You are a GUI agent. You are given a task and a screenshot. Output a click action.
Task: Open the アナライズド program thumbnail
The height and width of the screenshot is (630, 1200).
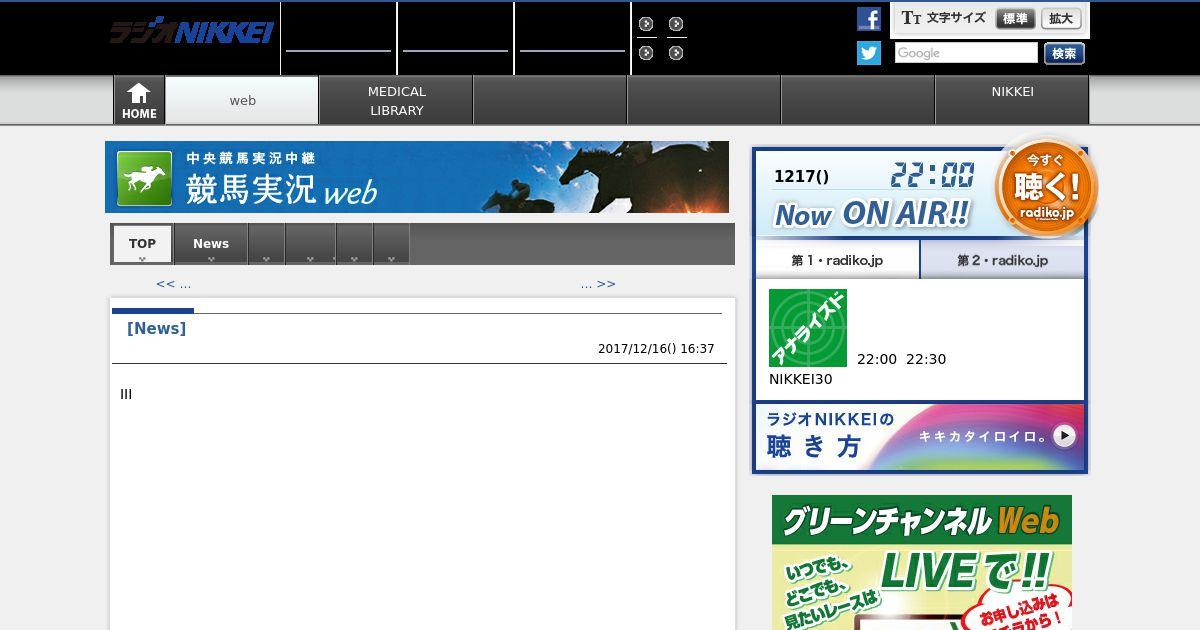click(x=808, y=328)
